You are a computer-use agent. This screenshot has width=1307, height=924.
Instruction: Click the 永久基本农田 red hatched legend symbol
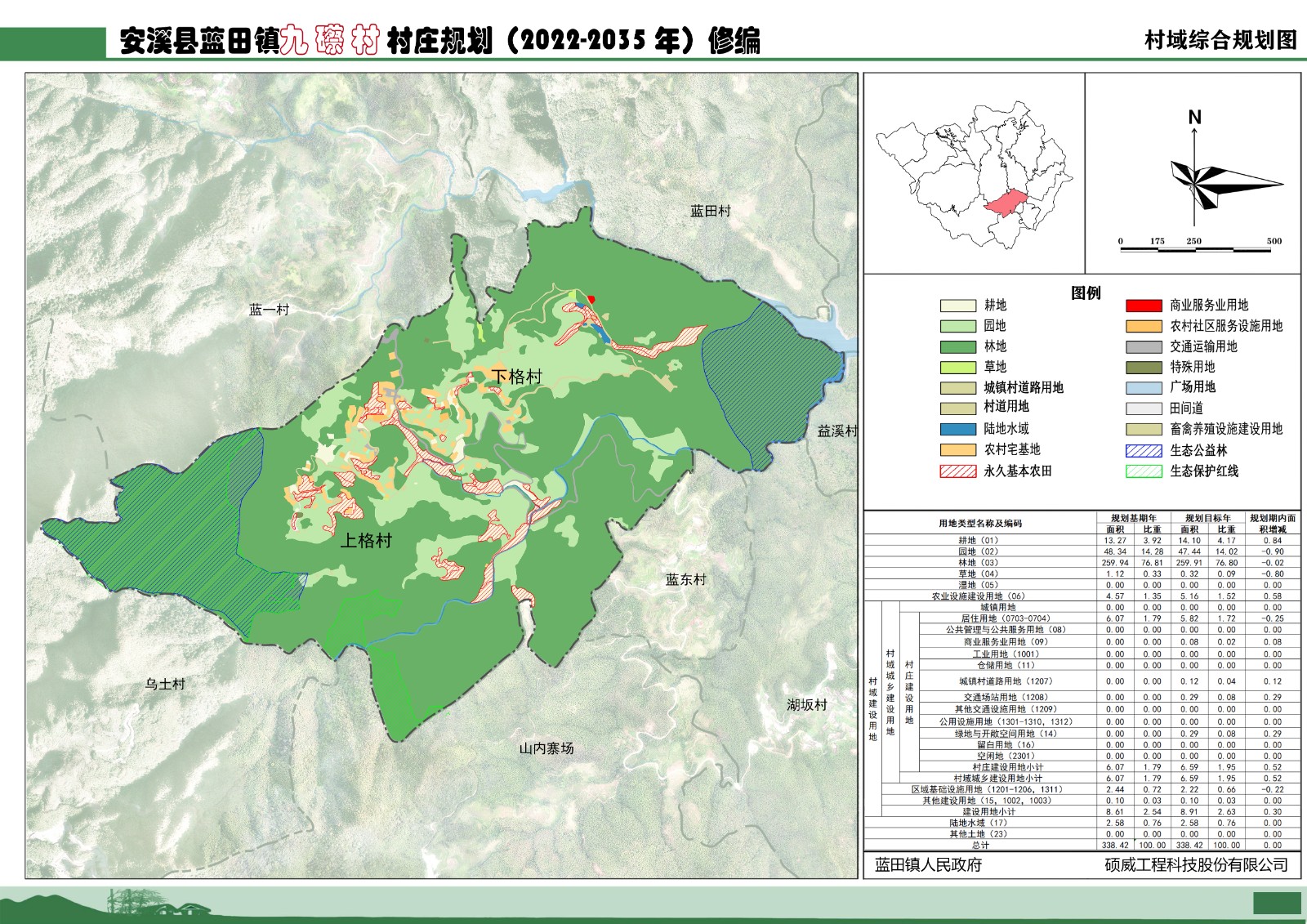point(957,471)
